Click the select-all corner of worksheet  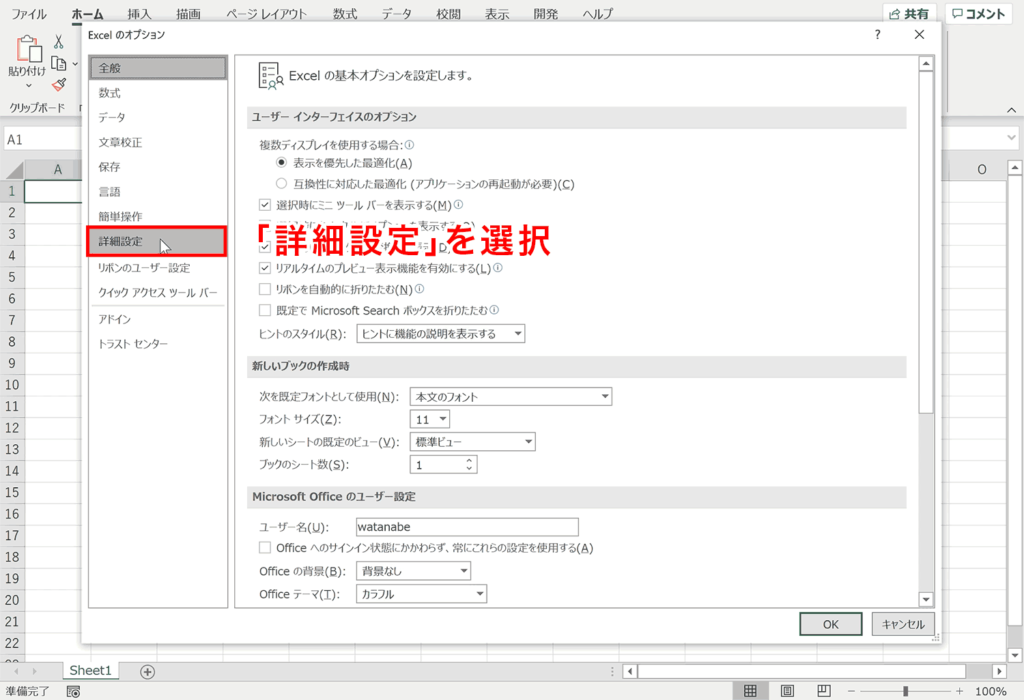click(13, 170)
